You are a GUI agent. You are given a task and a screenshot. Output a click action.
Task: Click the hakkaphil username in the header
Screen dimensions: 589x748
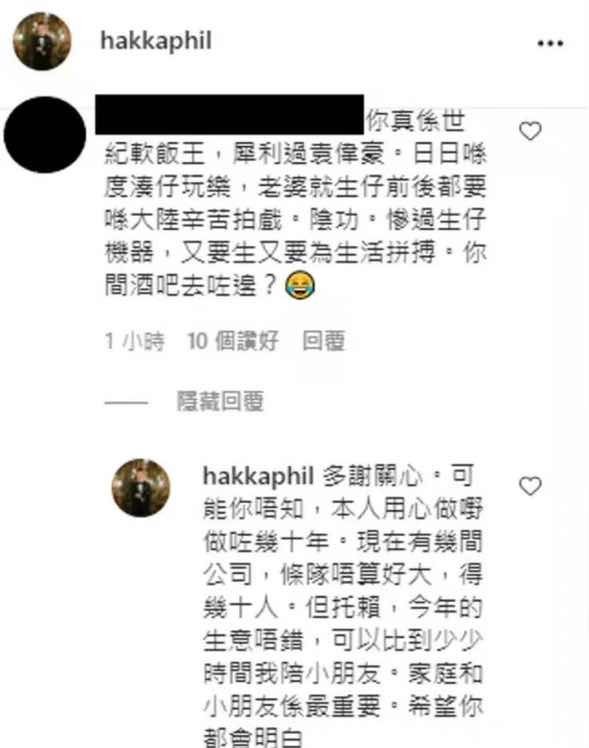click(x=156, y=41)
